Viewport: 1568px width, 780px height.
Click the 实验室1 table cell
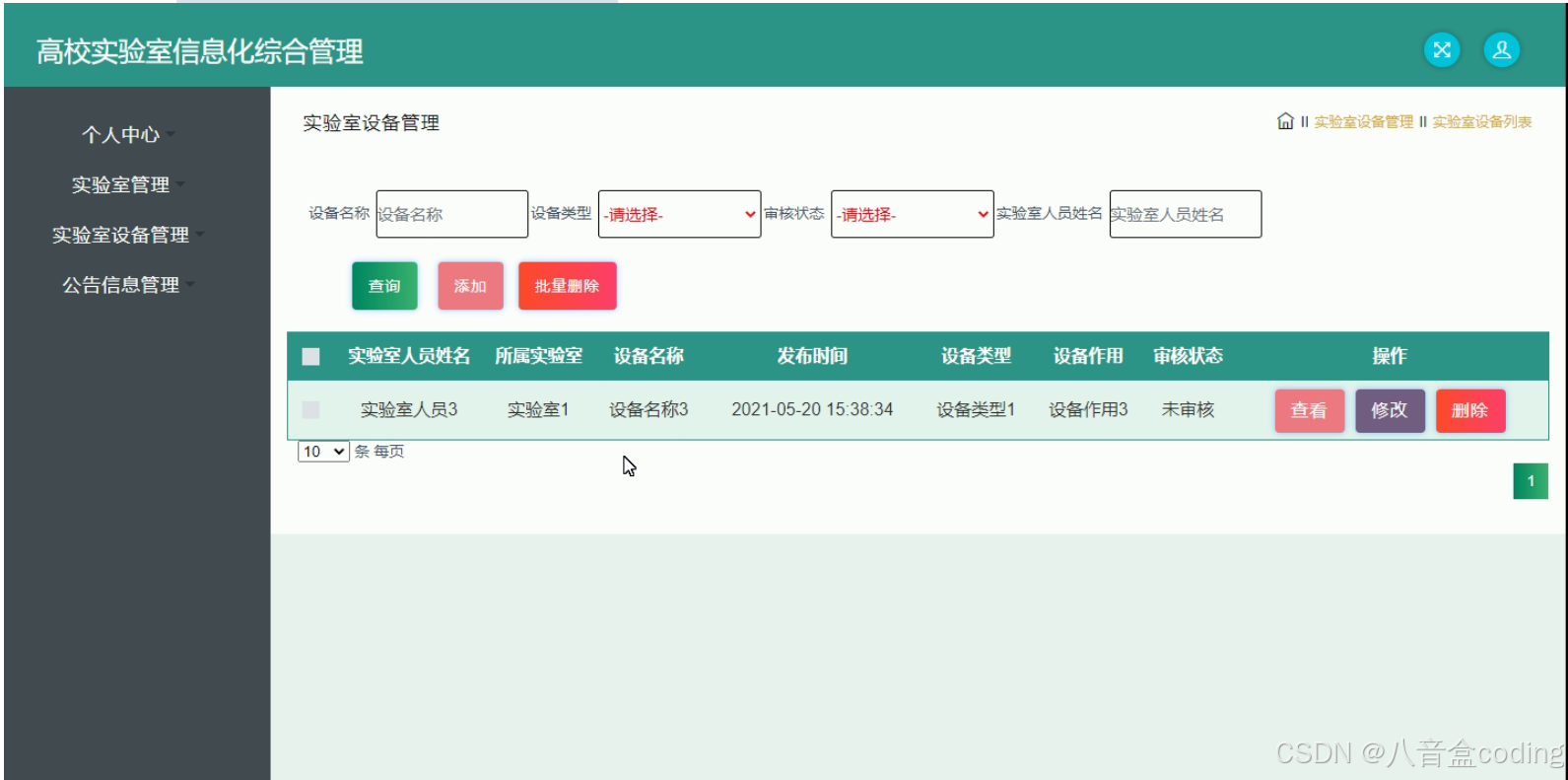[538, 410]
